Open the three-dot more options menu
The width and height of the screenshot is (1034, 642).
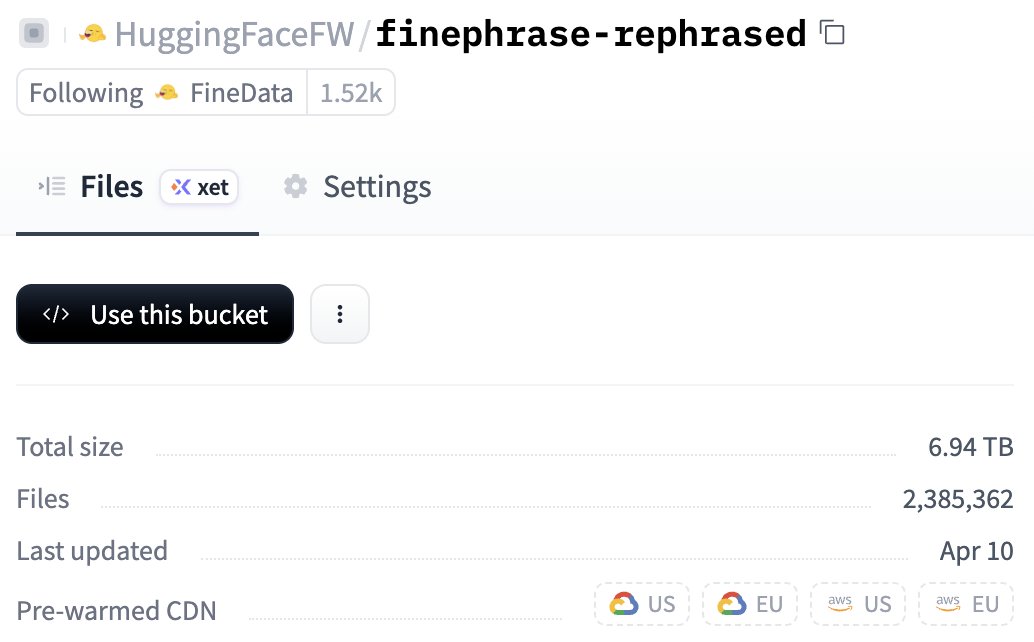[340, 315]
